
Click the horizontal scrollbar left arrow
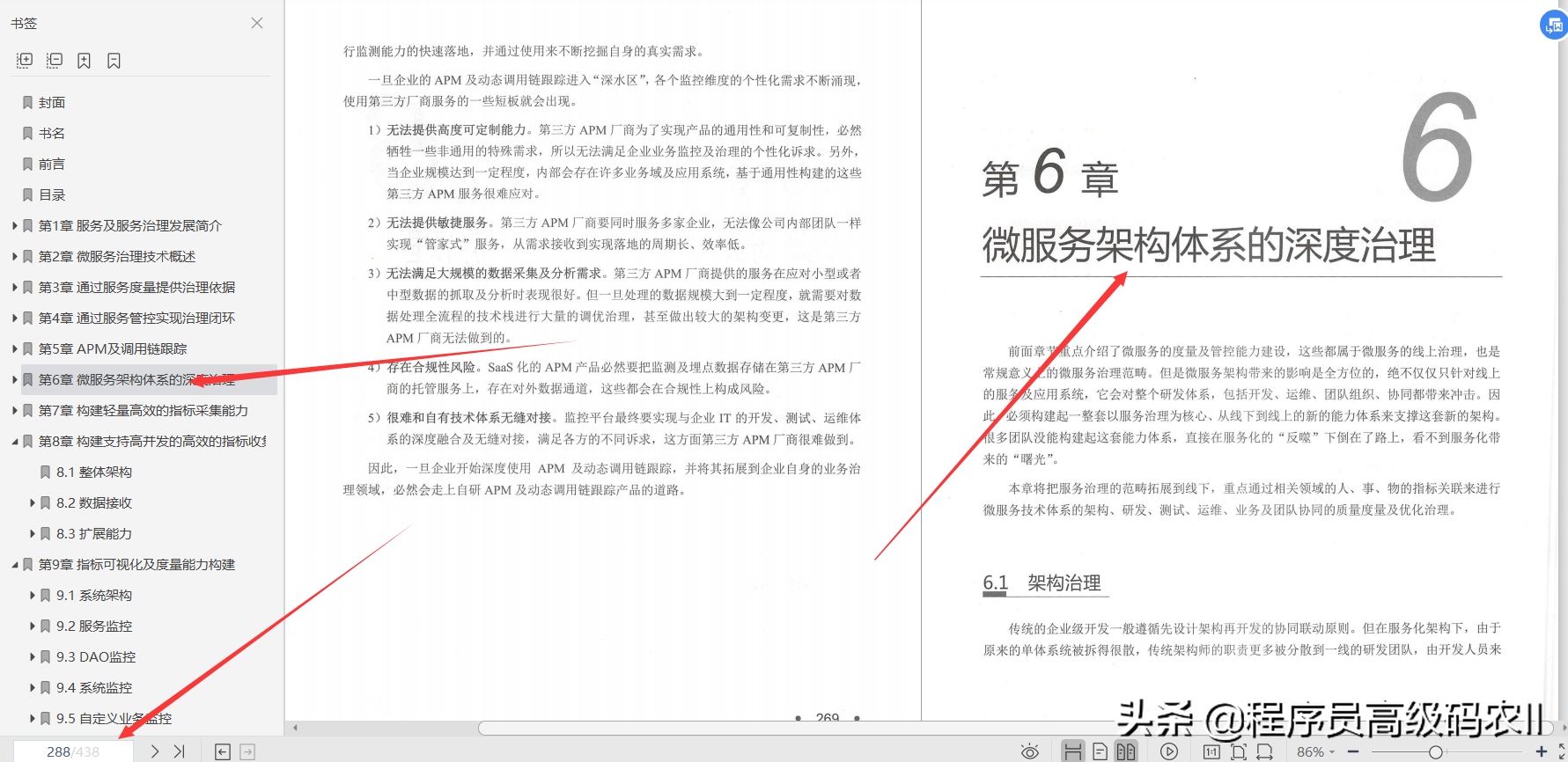point(295,728)
